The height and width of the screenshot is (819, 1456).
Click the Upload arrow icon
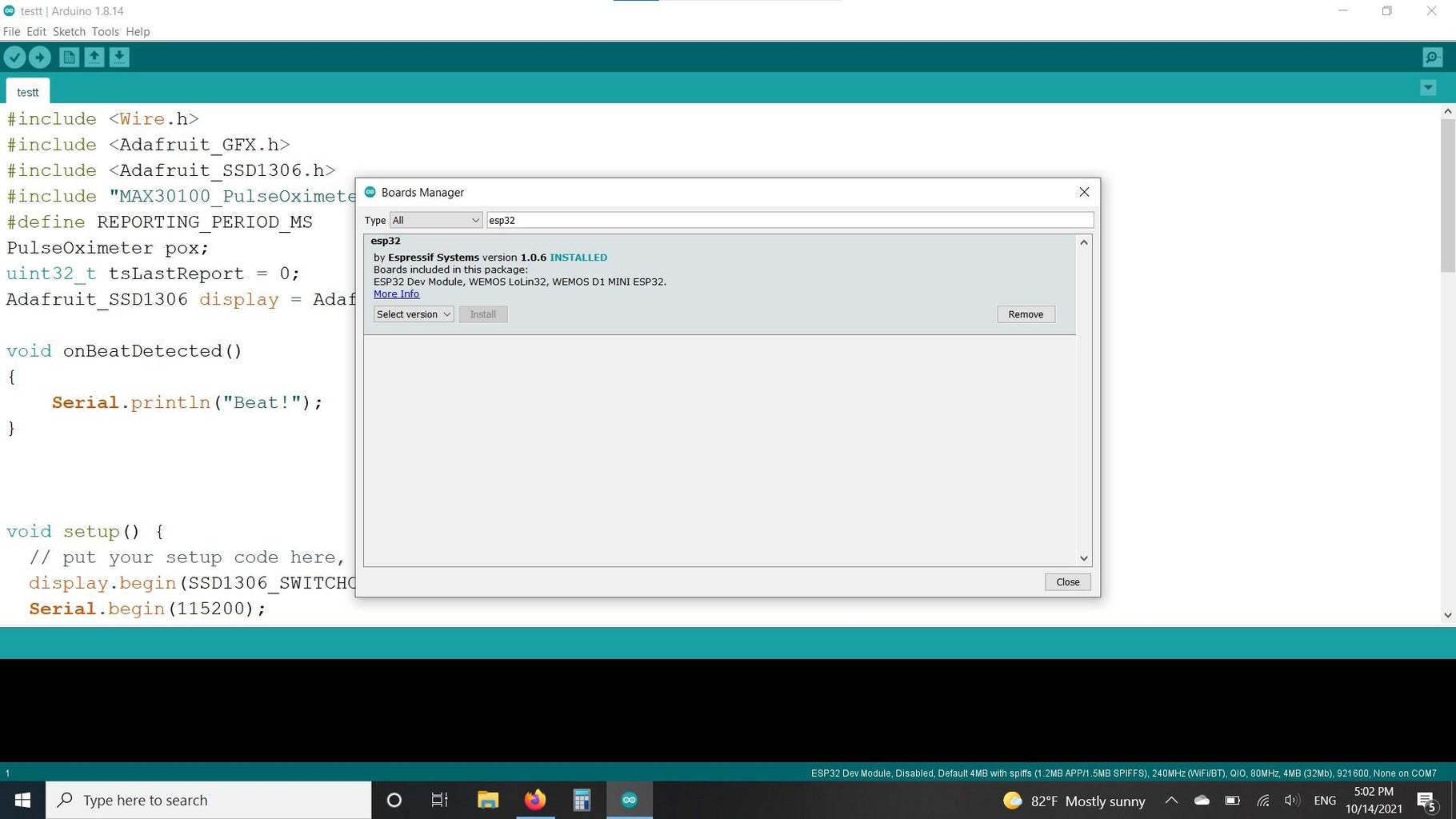tap(40, 58)
